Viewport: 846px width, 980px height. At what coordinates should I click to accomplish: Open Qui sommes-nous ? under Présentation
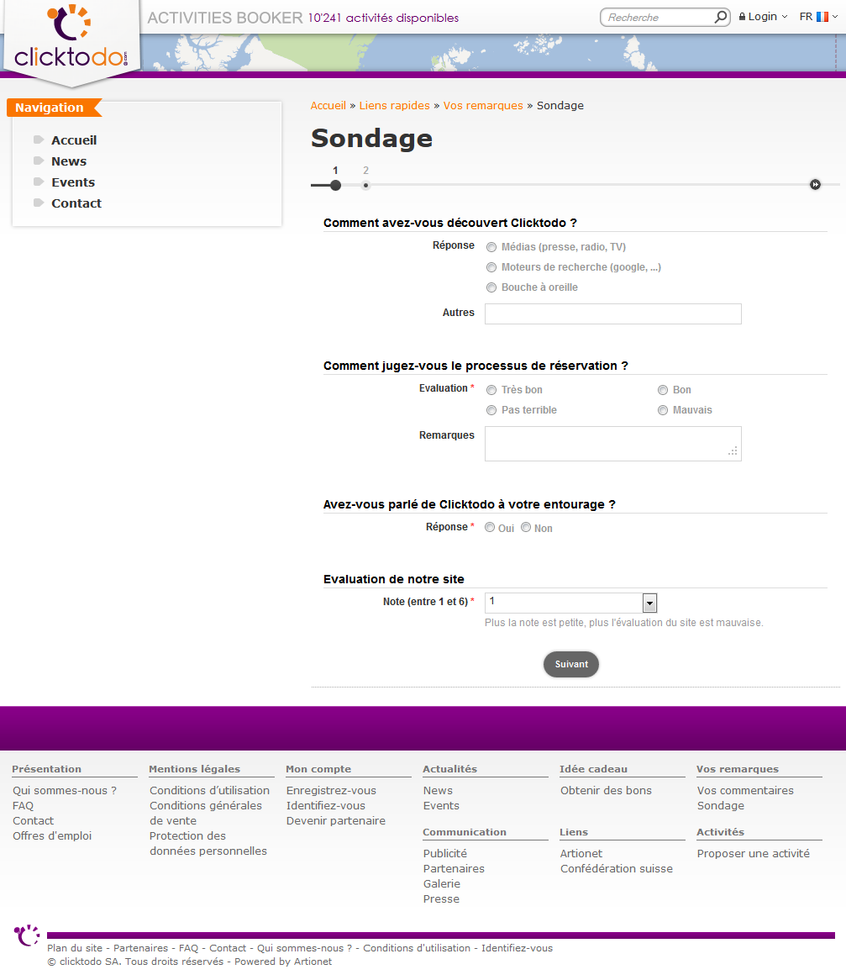pyautogui.click(x=64, y=791)
